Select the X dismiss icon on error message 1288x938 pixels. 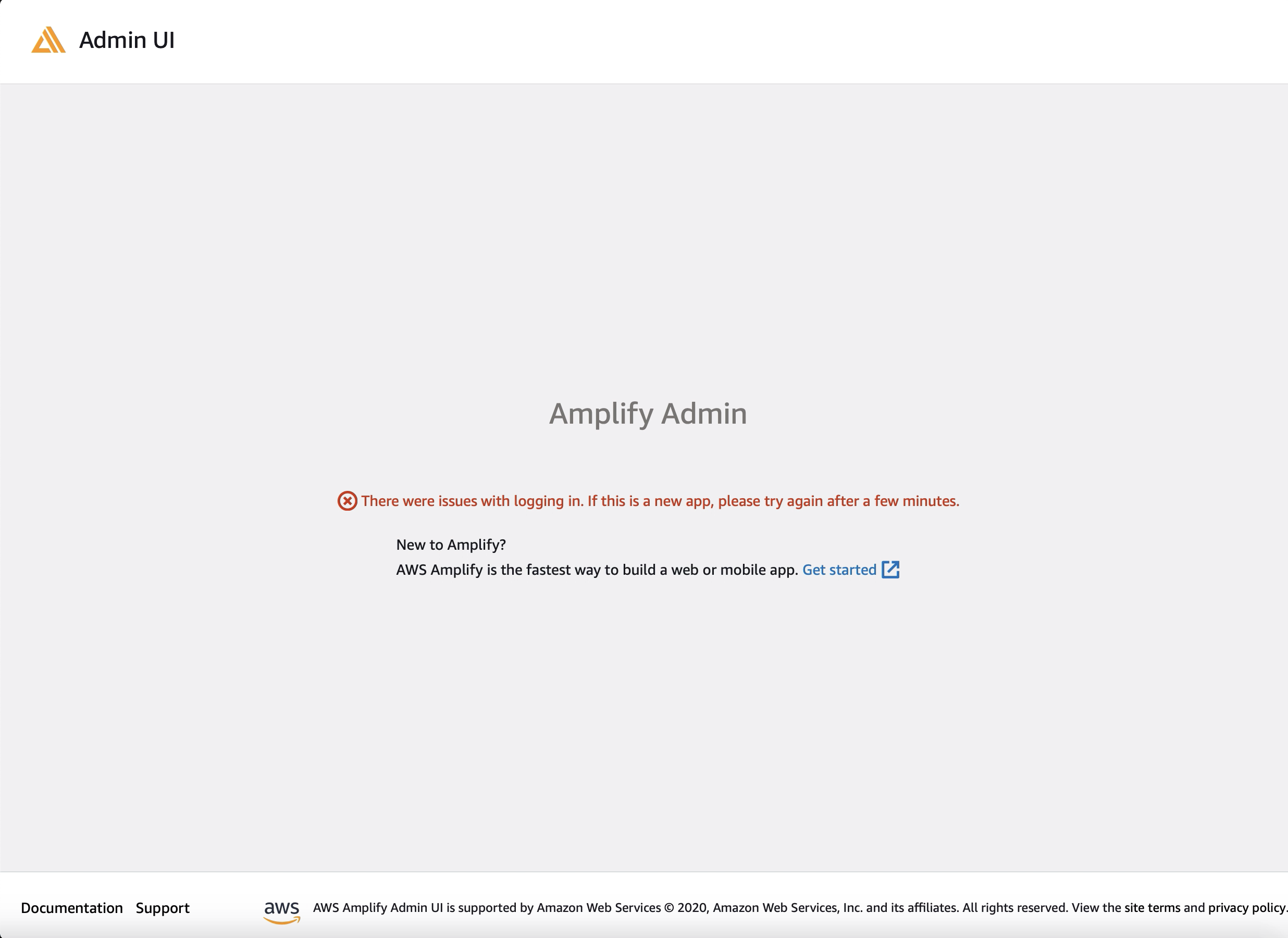pyautogui.click(x=347, y=501)
